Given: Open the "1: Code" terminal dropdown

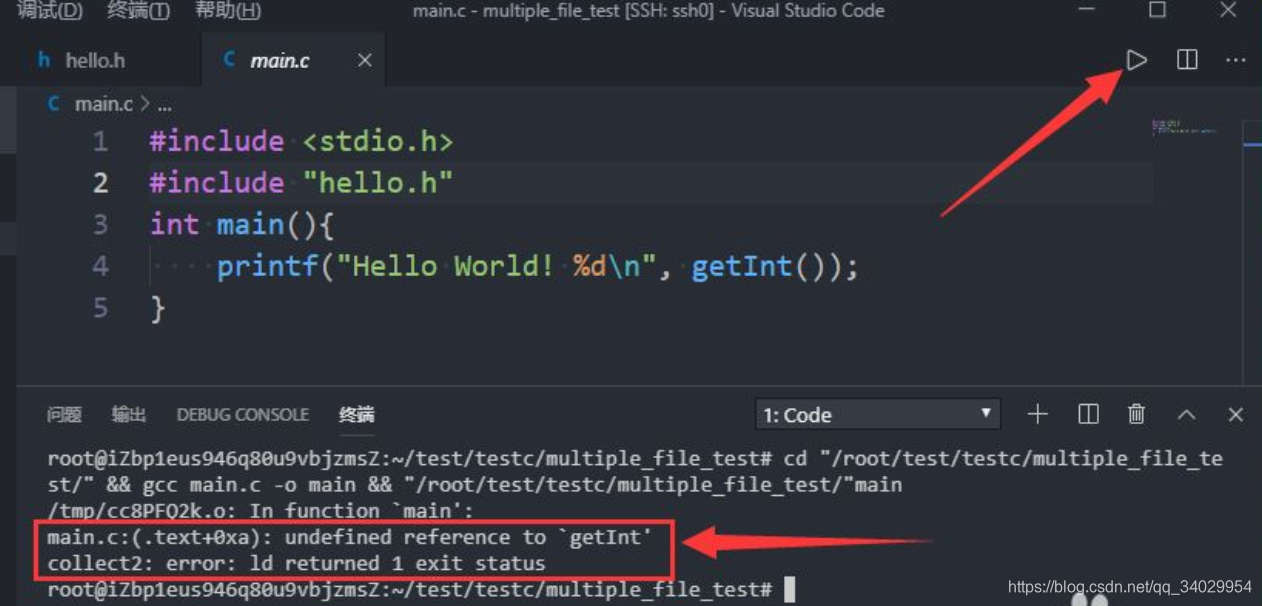Looking at the screenshot, I should click(x=877, y=414).
